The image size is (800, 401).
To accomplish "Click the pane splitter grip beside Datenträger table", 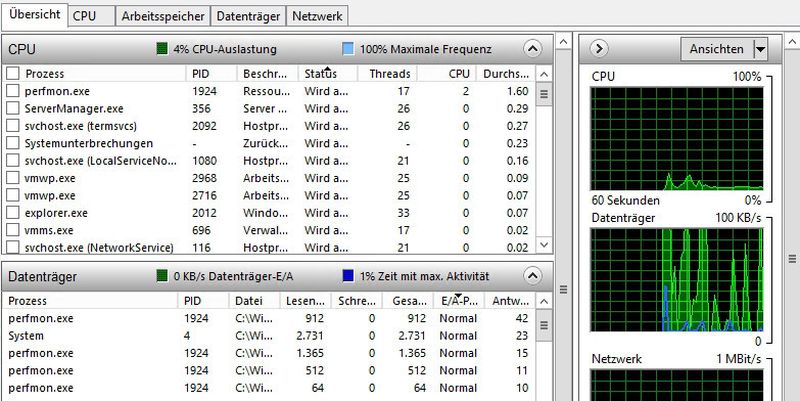I will pos(563,289).
